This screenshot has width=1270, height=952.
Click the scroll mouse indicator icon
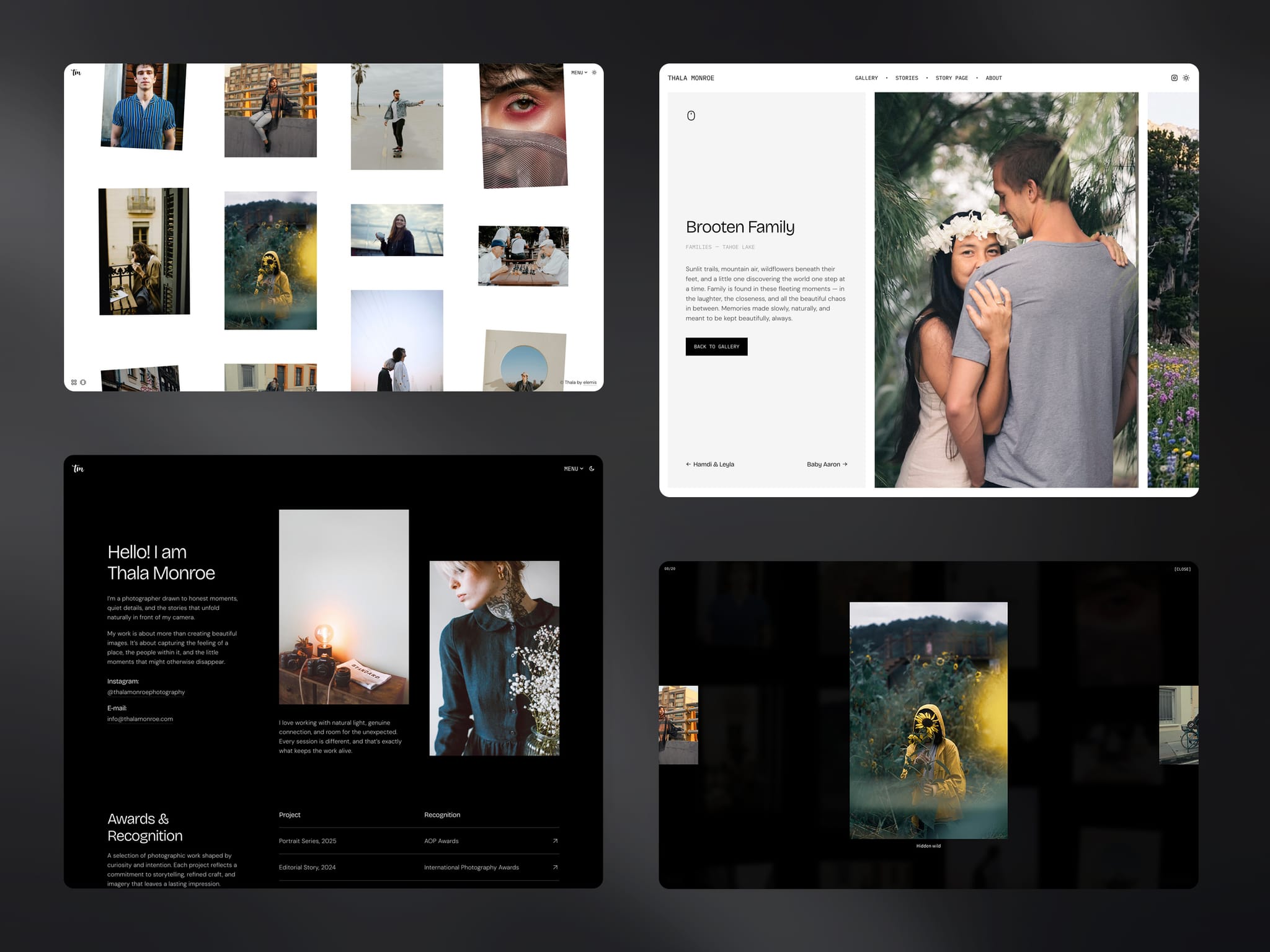(691, 116)
